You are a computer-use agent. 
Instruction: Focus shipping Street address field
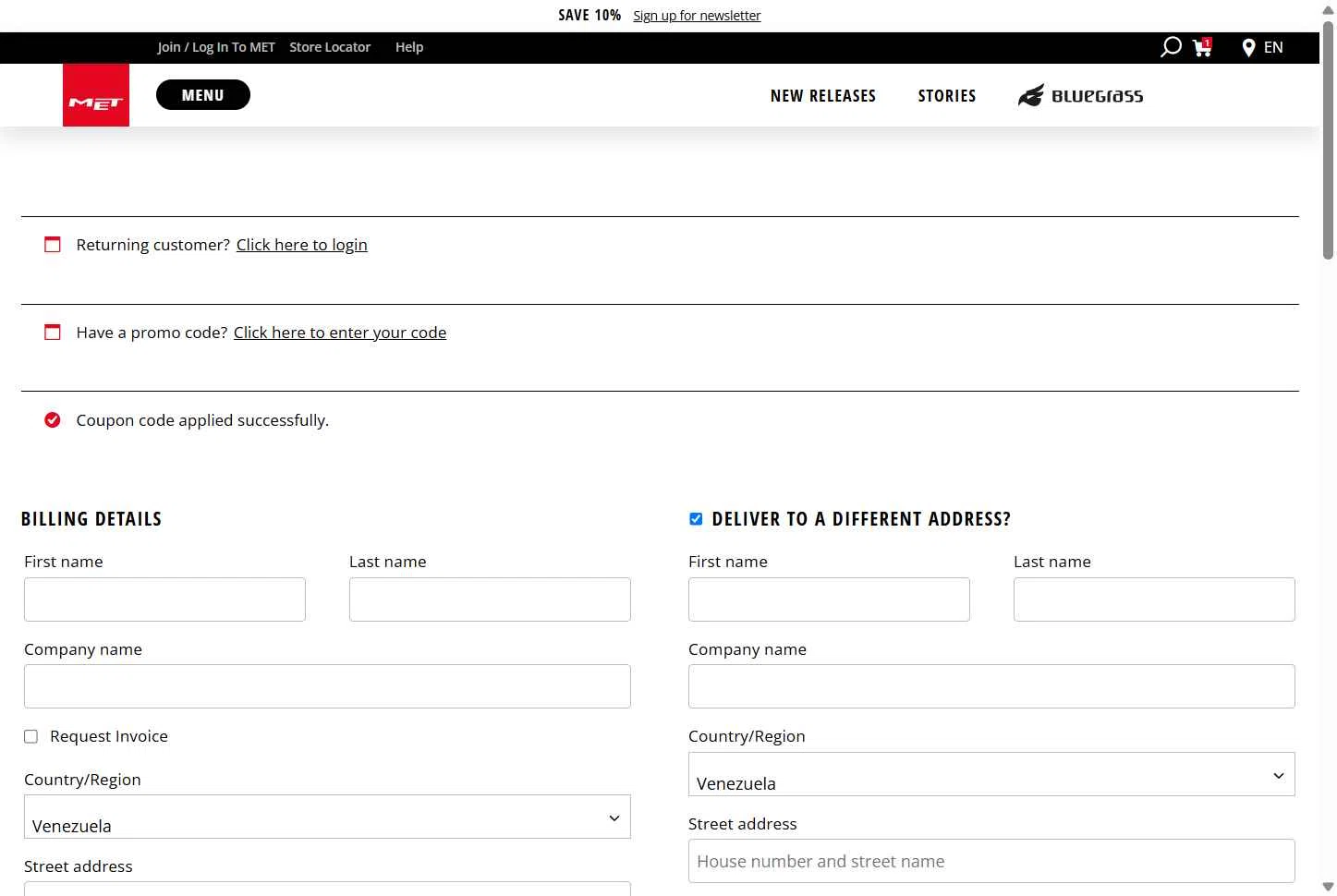991,861
